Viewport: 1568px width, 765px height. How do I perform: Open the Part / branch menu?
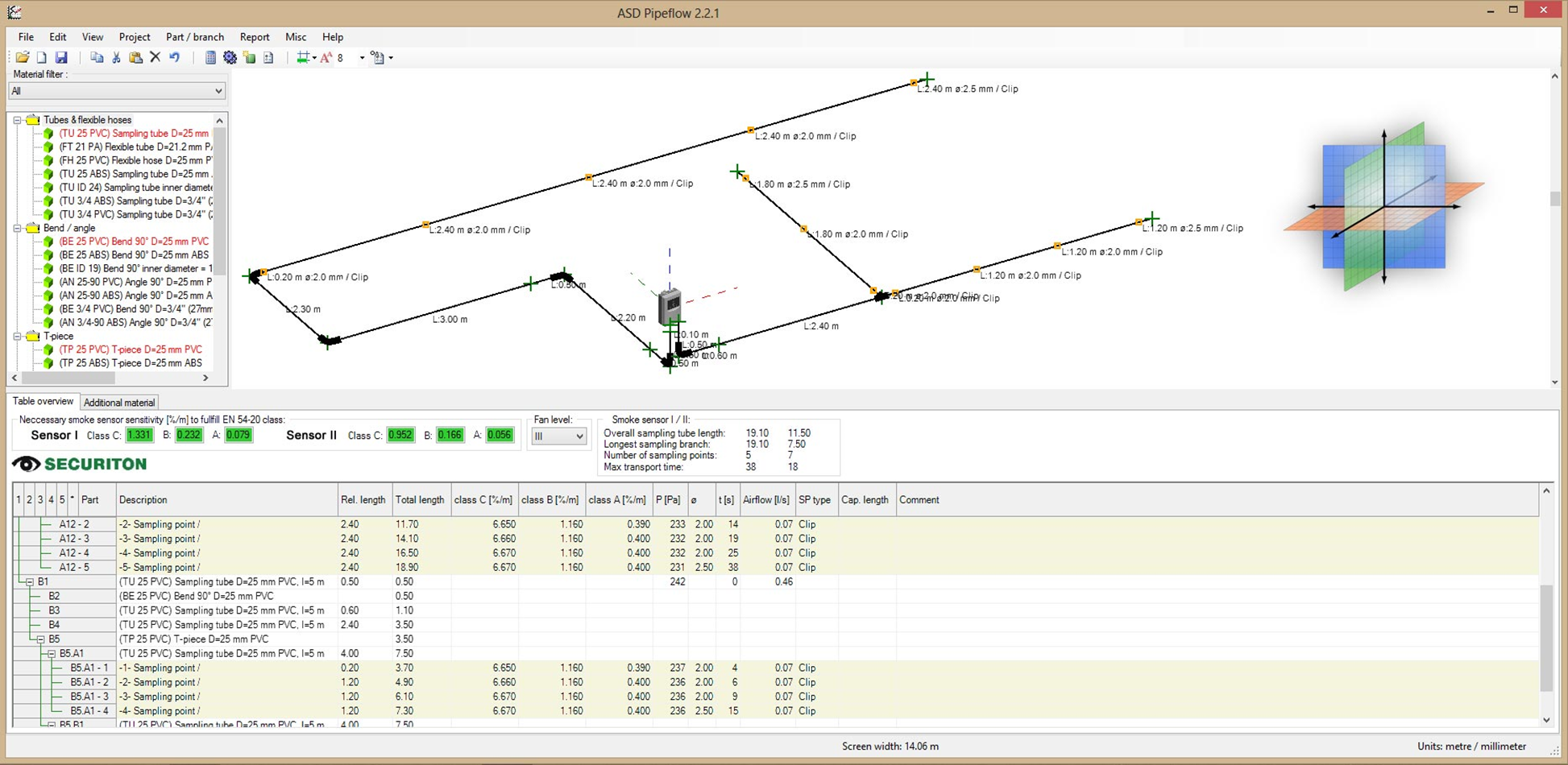click(x=194, y=37)
